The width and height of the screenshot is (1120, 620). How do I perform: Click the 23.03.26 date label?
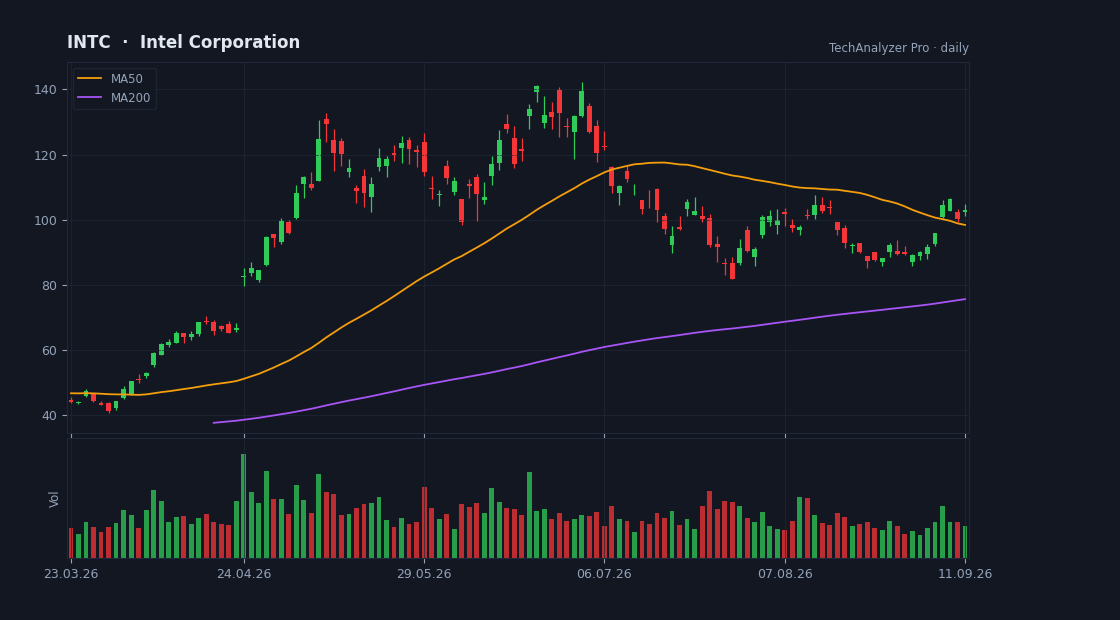click(71, 574)
